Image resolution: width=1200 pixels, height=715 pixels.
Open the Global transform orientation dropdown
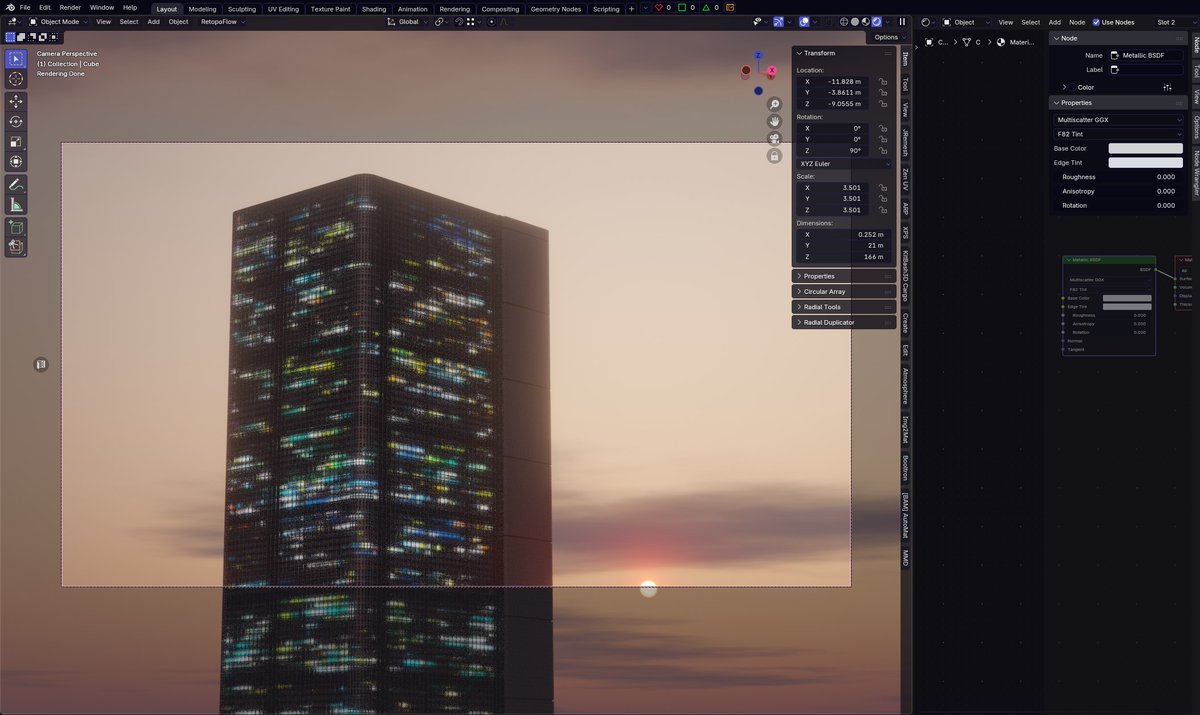pos(408,21)
